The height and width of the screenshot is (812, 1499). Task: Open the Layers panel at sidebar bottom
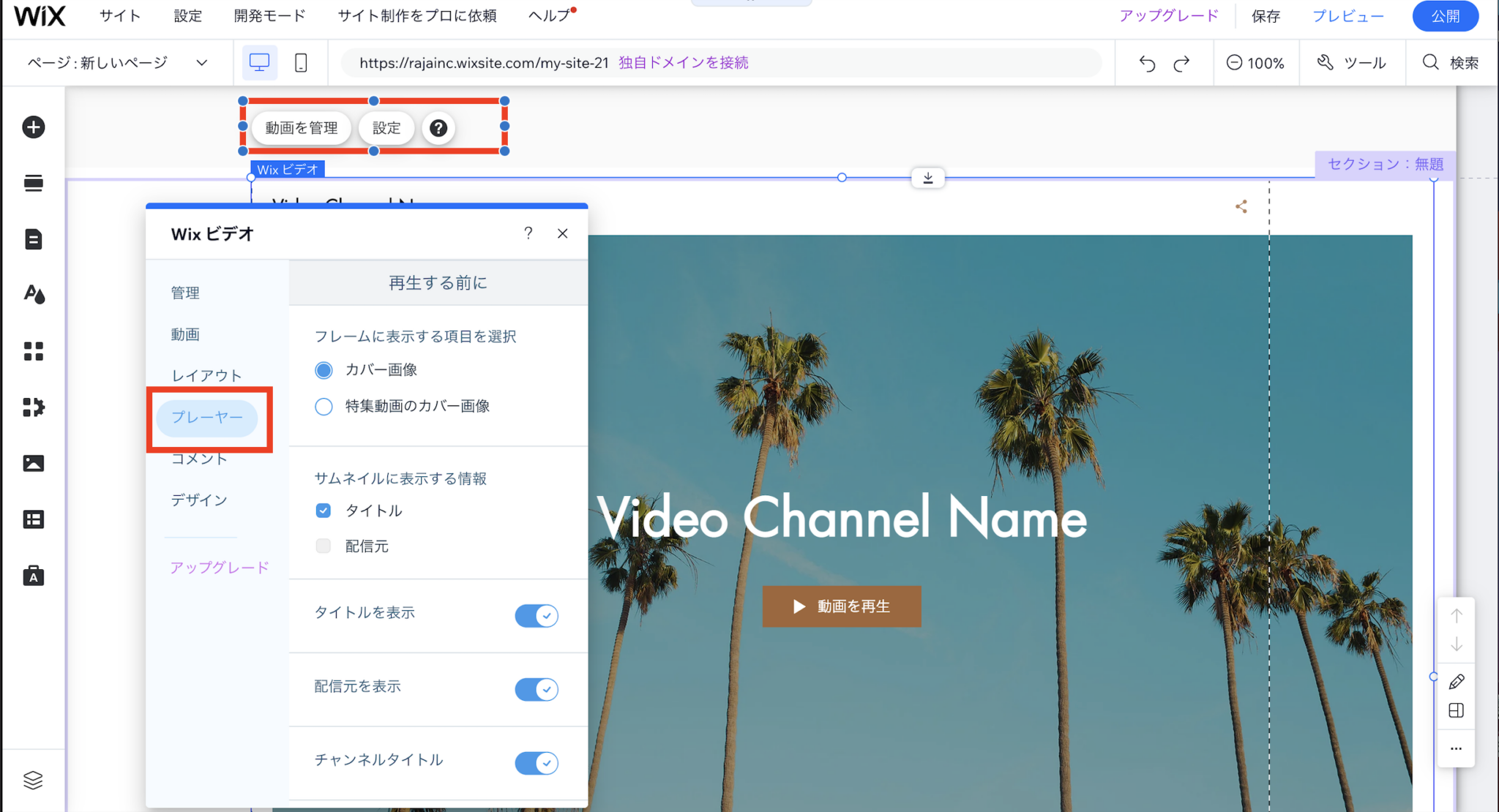(x=32, y=779)
